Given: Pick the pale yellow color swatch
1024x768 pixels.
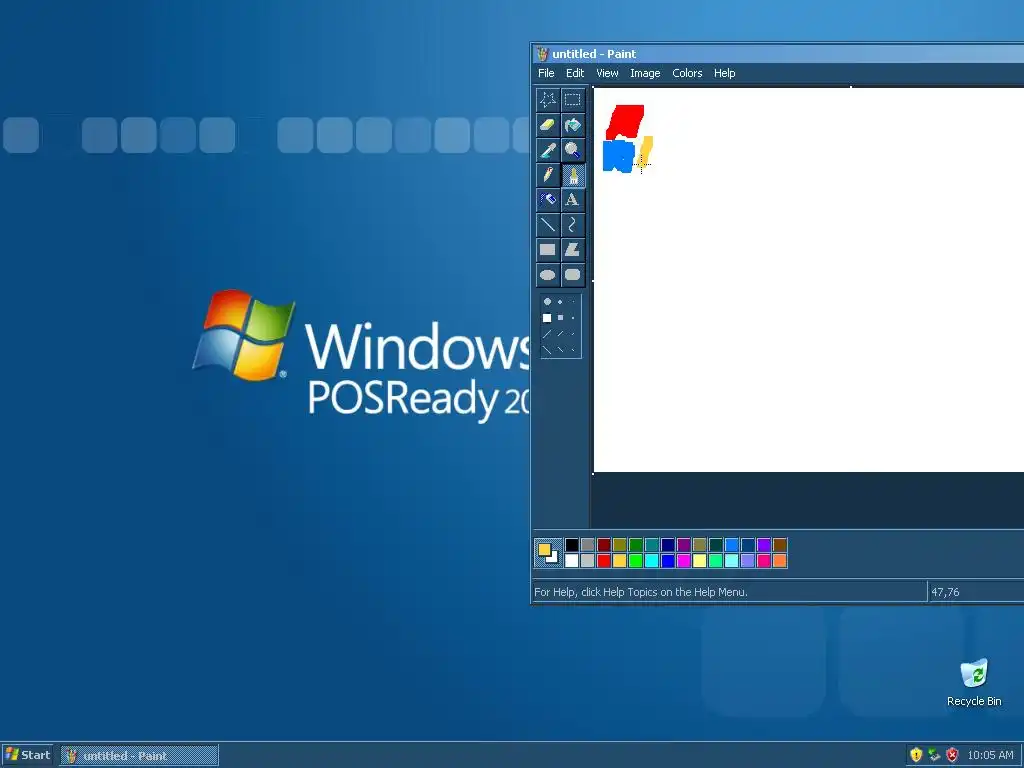Looking at the screenshot, I should point(699,560).
